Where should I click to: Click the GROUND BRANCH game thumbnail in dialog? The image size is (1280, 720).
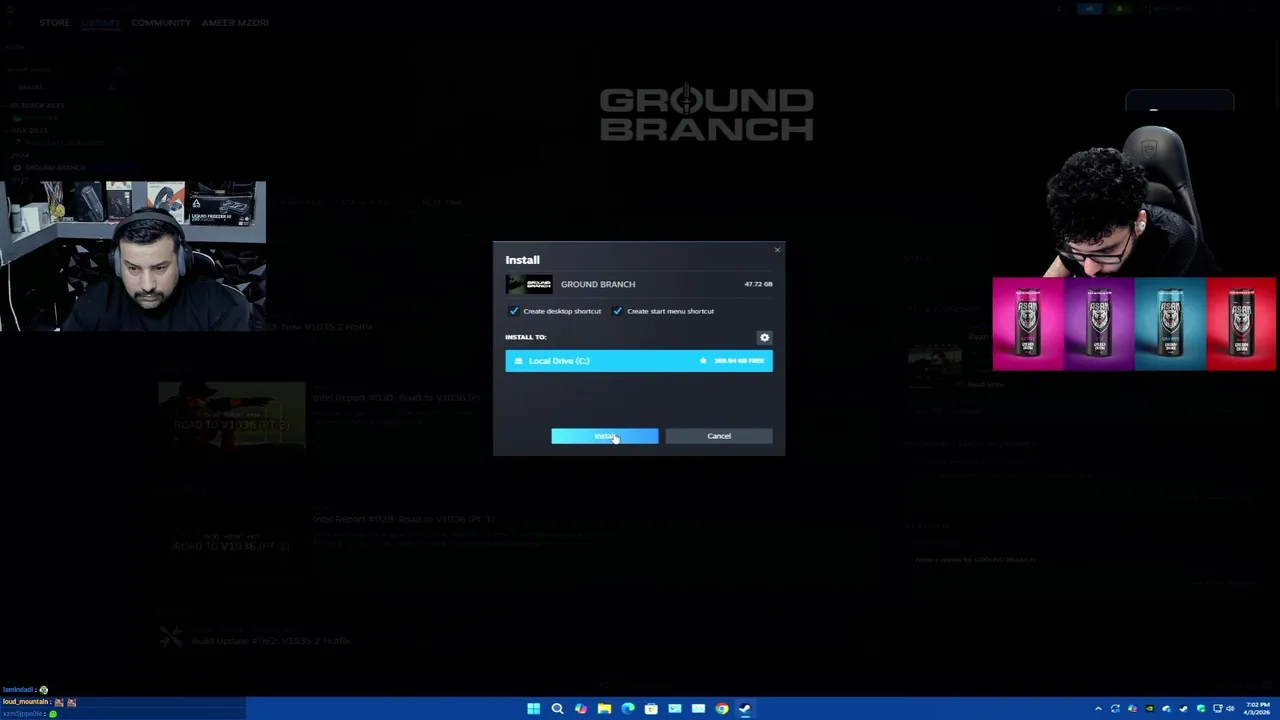[528, 284]
